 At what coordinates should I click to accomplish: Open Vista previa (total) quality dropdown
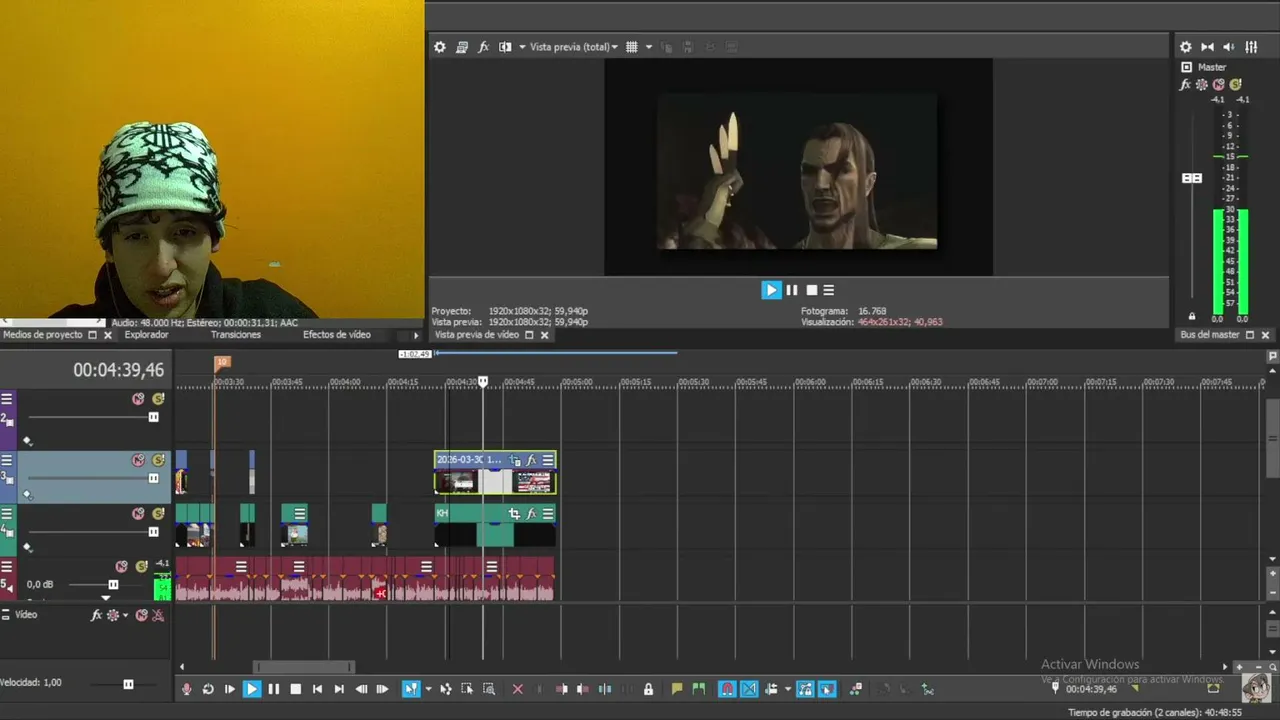(x=574, y=47)
